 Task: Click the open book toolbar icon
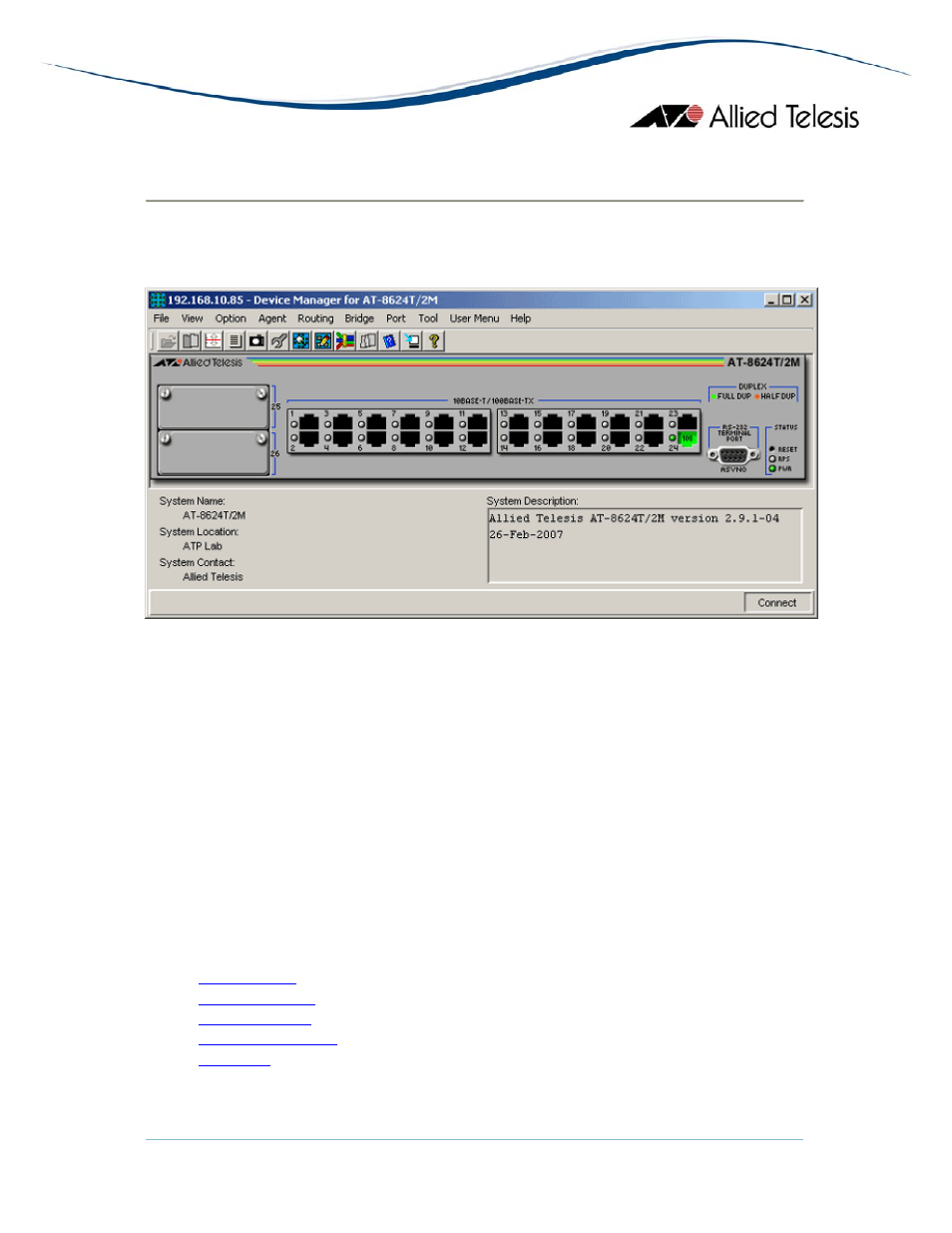[x=191, y=341]
